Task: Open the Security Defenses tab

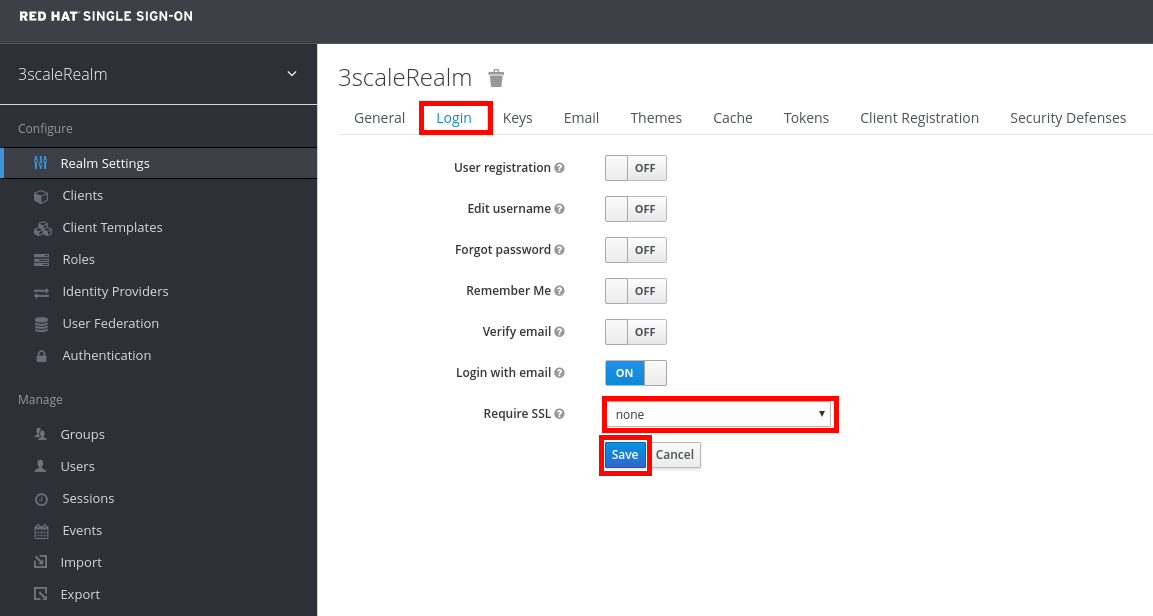Action: [x=1067, y=118]
